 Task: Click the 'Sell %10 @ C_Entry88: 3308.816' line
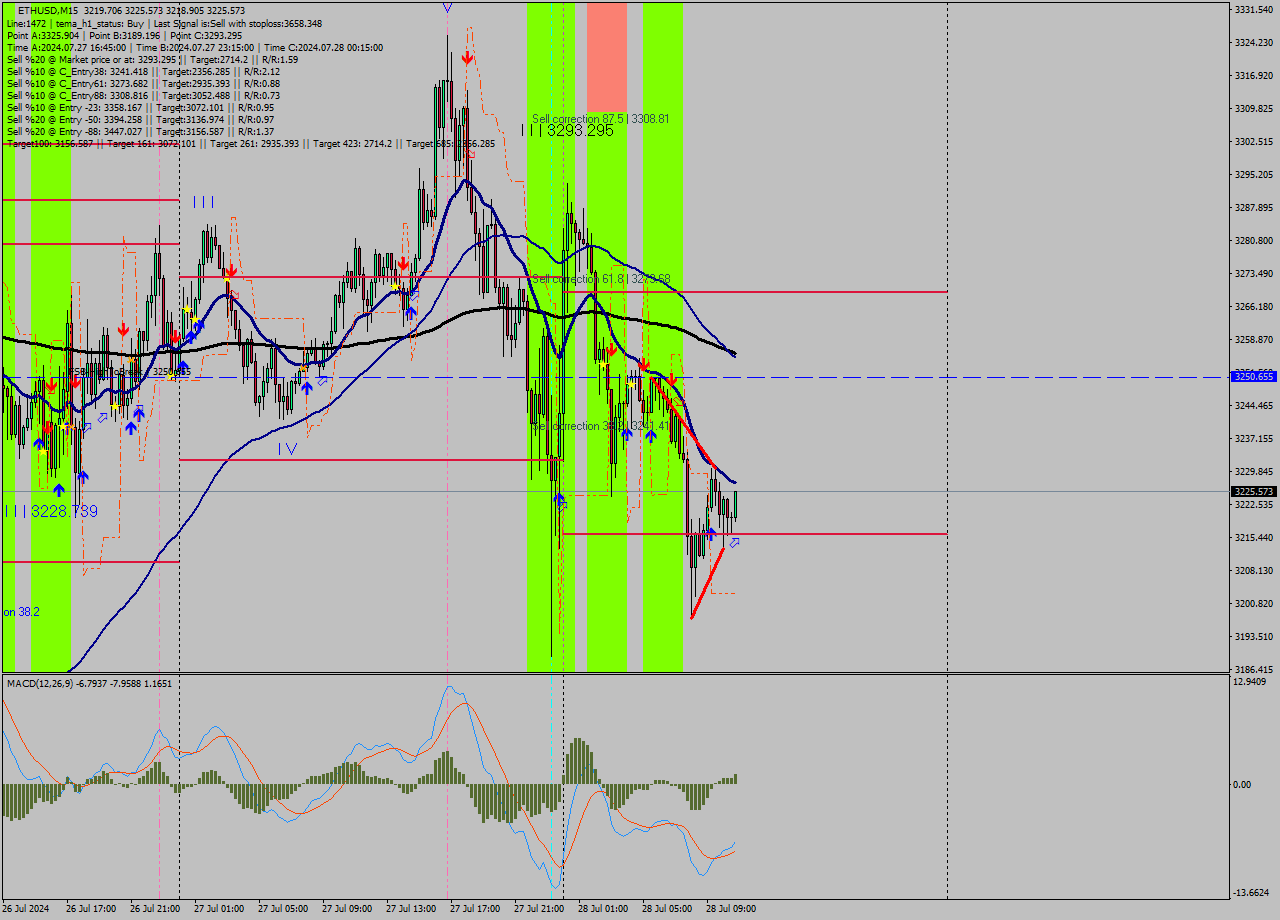pyautogui.click(x=143, y=95)
